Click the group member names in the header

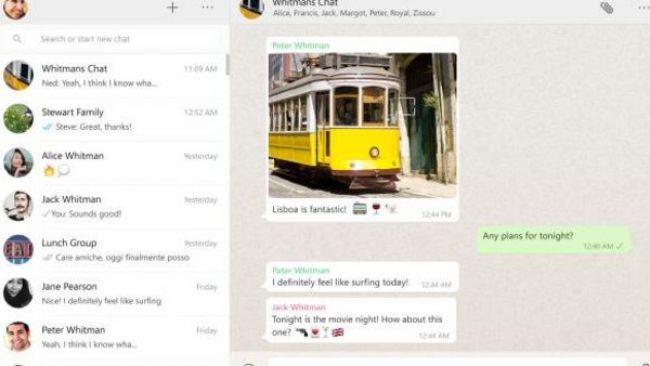(354, 13)
